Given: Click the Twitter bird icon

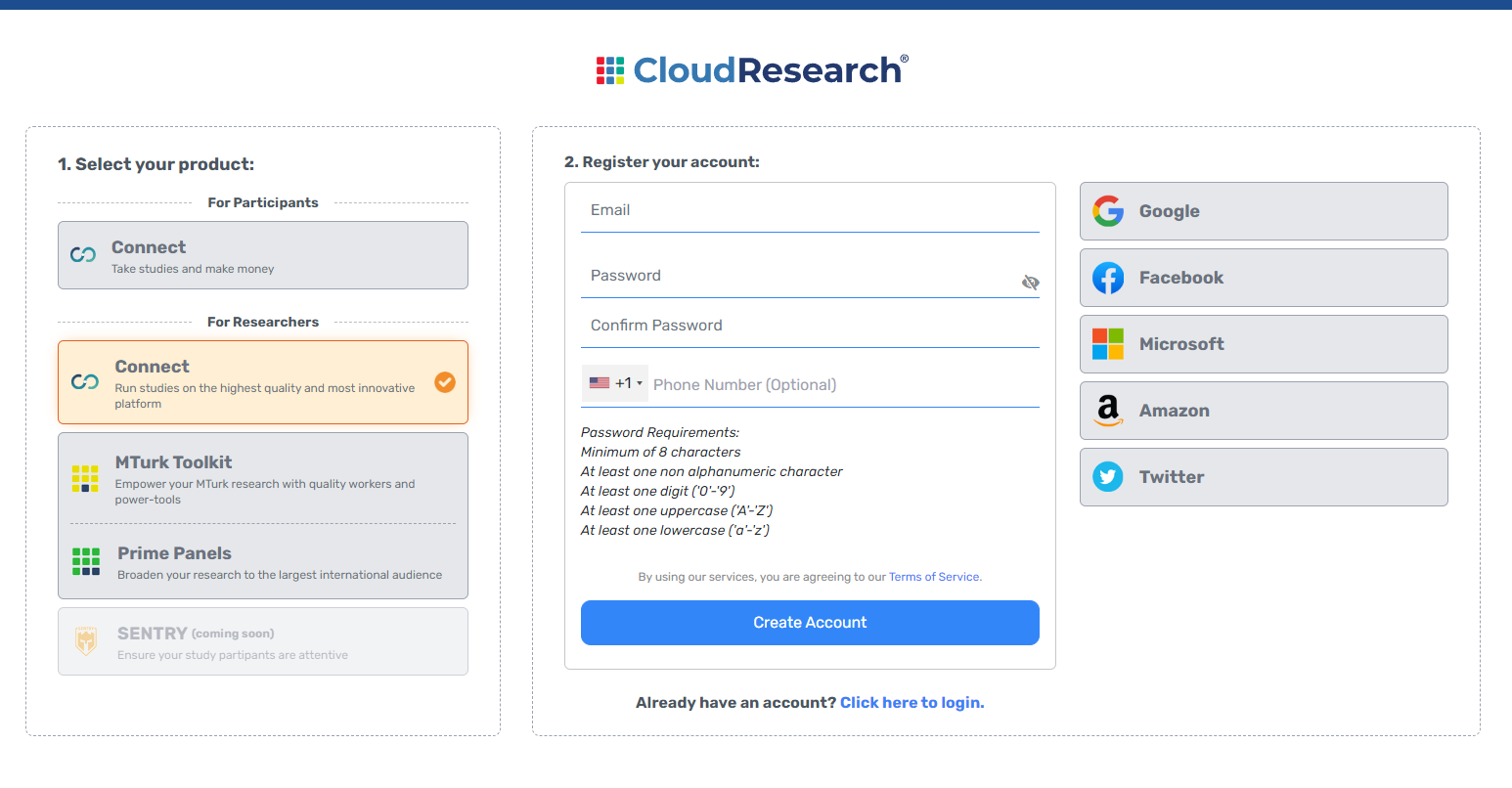Looking at the screenshot, I should [1108, 477].
